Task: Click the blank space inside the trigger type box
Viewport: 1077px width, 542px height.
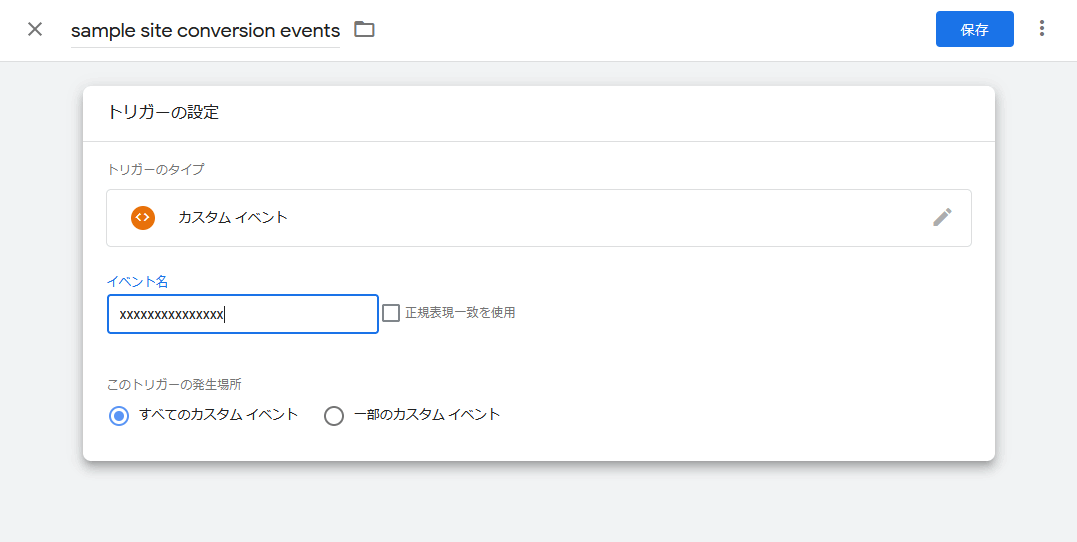Action: pos(600,217)
